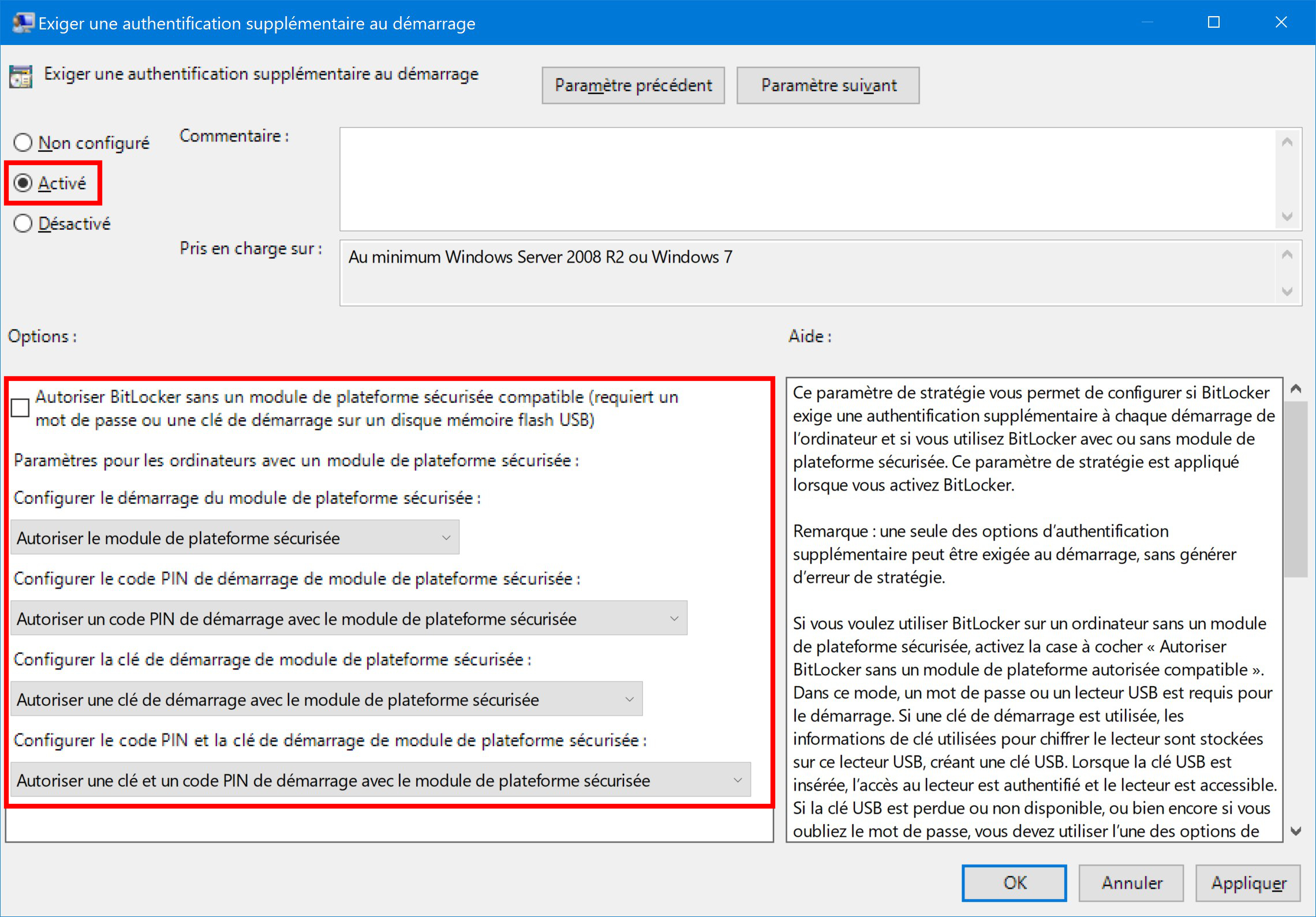Tick the Autoriser BitLocker sans module checkbox

coord(20,408)
